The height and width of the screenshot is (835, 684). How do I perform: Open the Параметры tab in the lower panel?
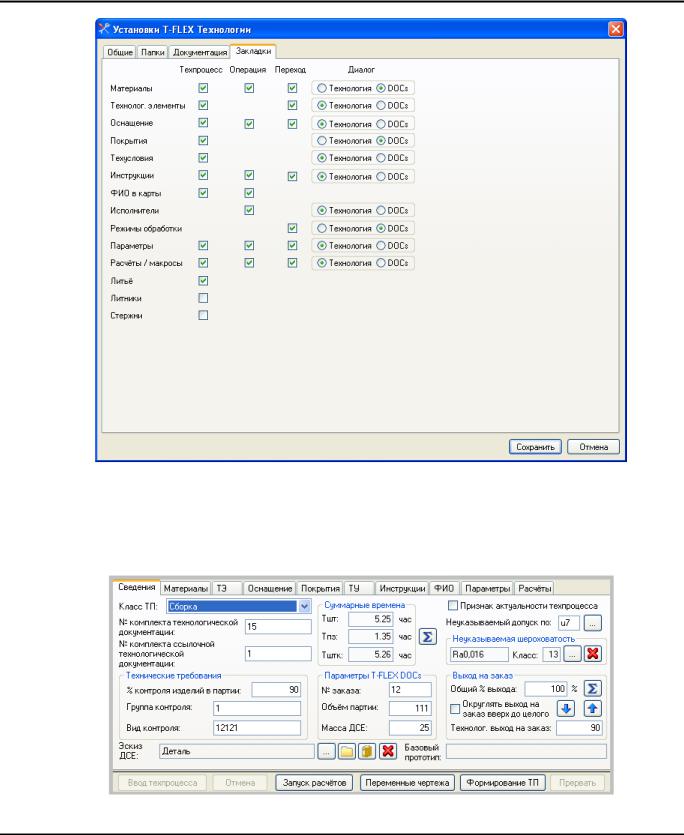tap(487, 588)
